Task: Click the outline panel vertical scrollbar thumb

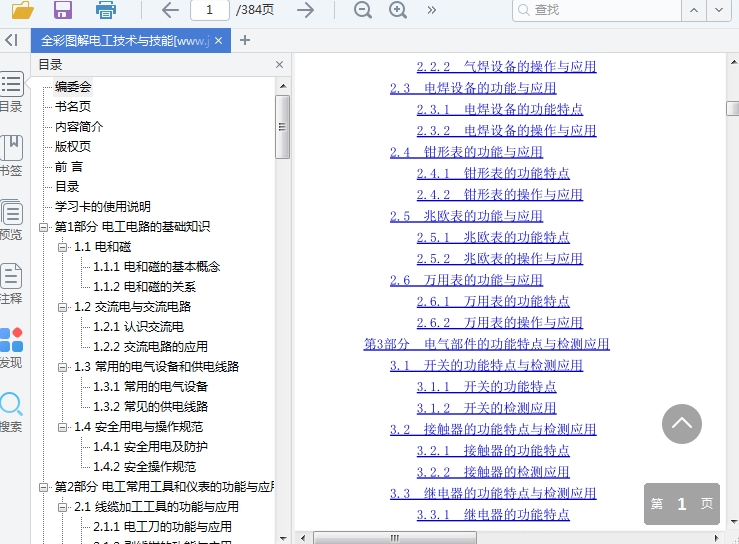Action: coord(282,127)
